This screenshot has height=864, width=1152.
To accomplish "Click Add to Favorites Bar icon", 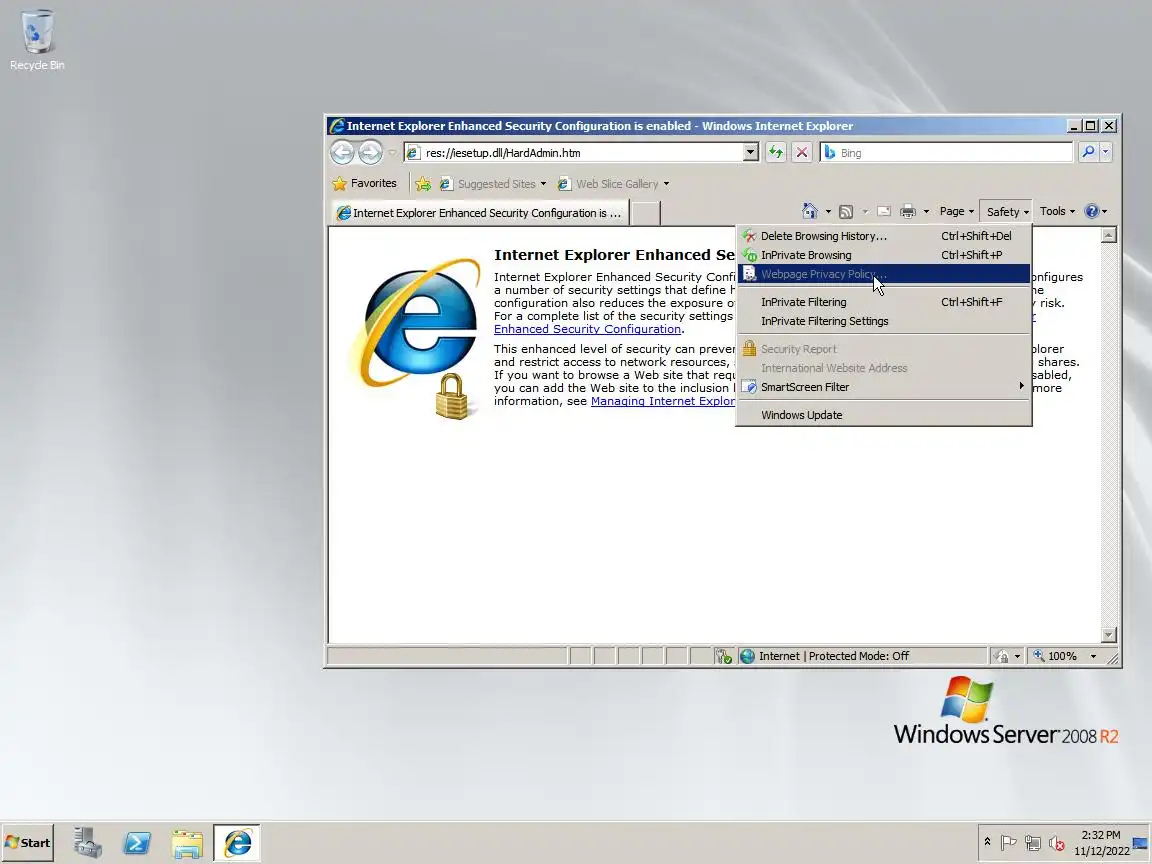I will pos(423,184).
